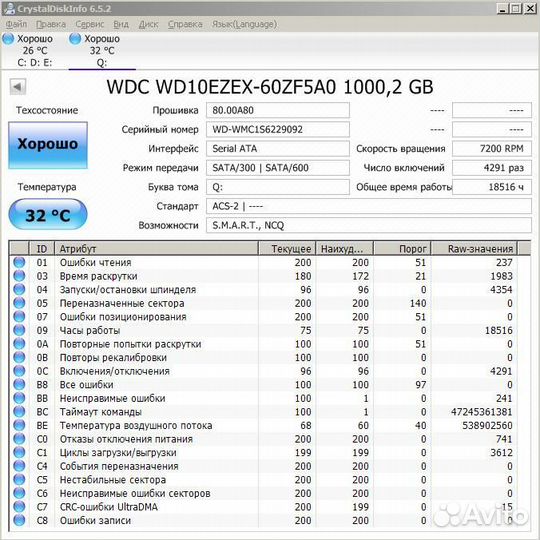
Task: Click the S.M.A.R.T., NCQ features field
Action: (368, 225)
